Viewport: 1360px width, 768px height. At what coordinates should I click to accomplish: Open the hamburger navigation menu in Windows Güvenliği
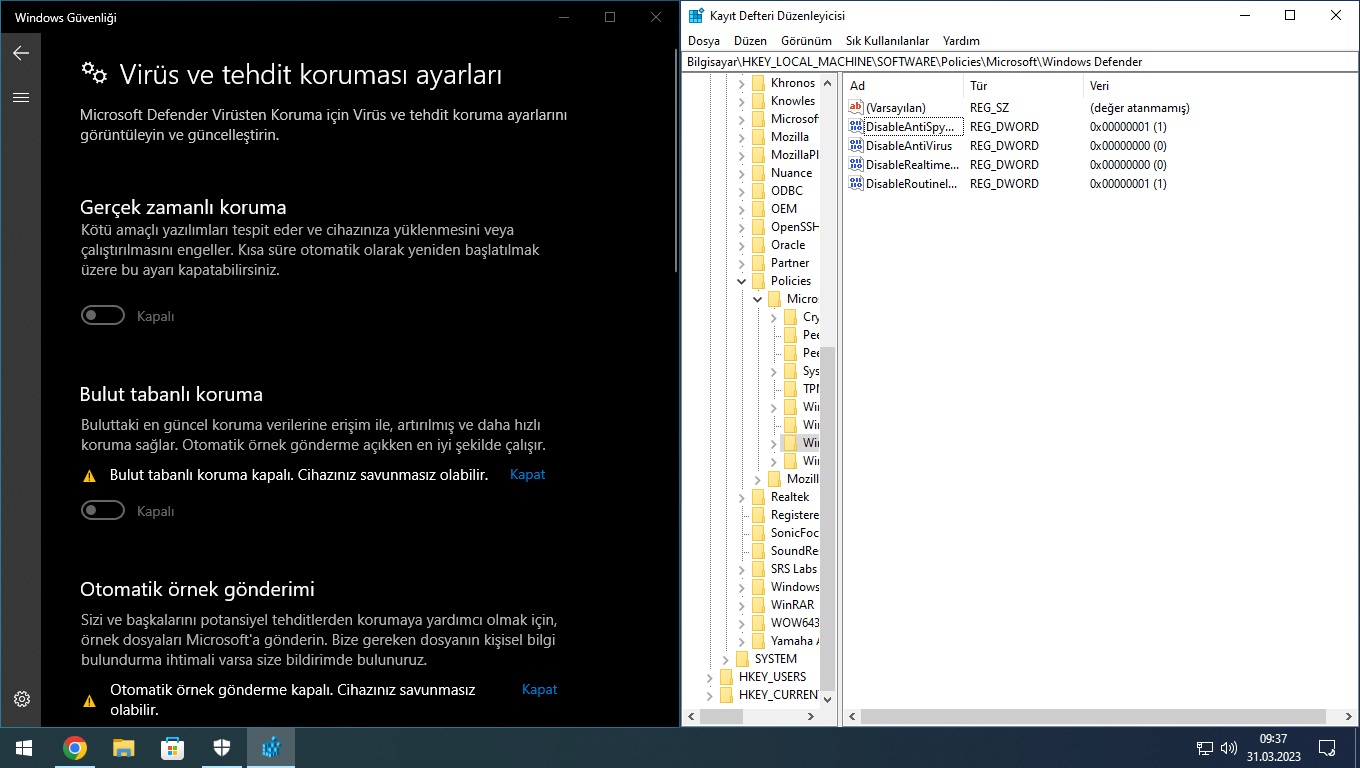coord(21,98)
